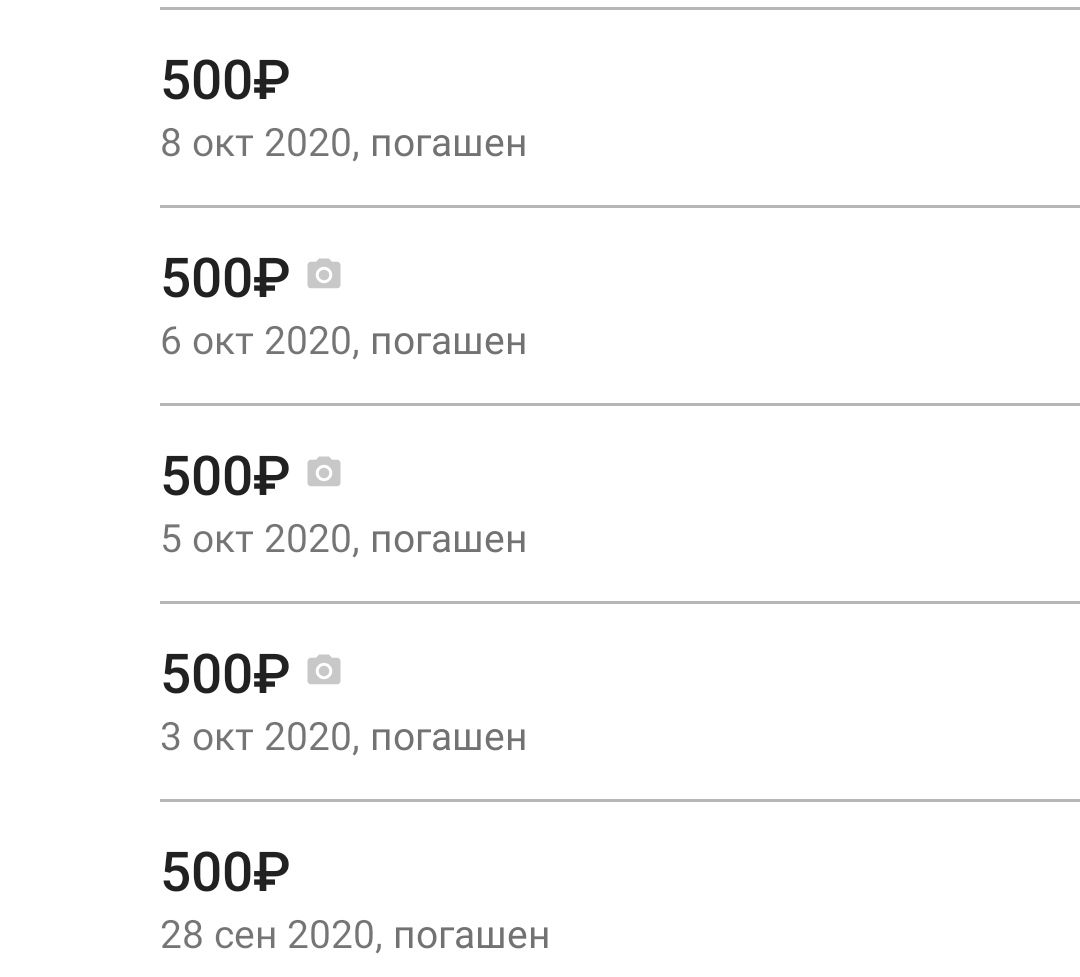Click divider line below 8 окт 2020 entry
Screen dimensions: 1080x977
[620, 206]
